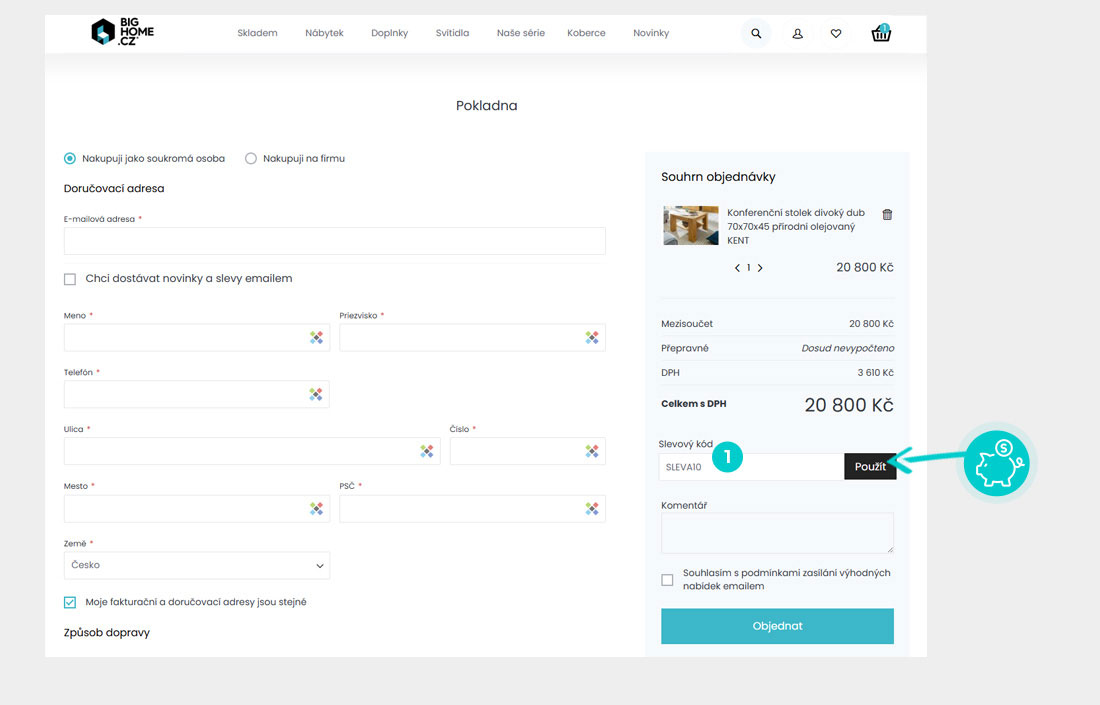Image resolution: width=1100 pixels, height=705 pixels.
Task: Open the search magnifier icon
Action: [756, 34]
